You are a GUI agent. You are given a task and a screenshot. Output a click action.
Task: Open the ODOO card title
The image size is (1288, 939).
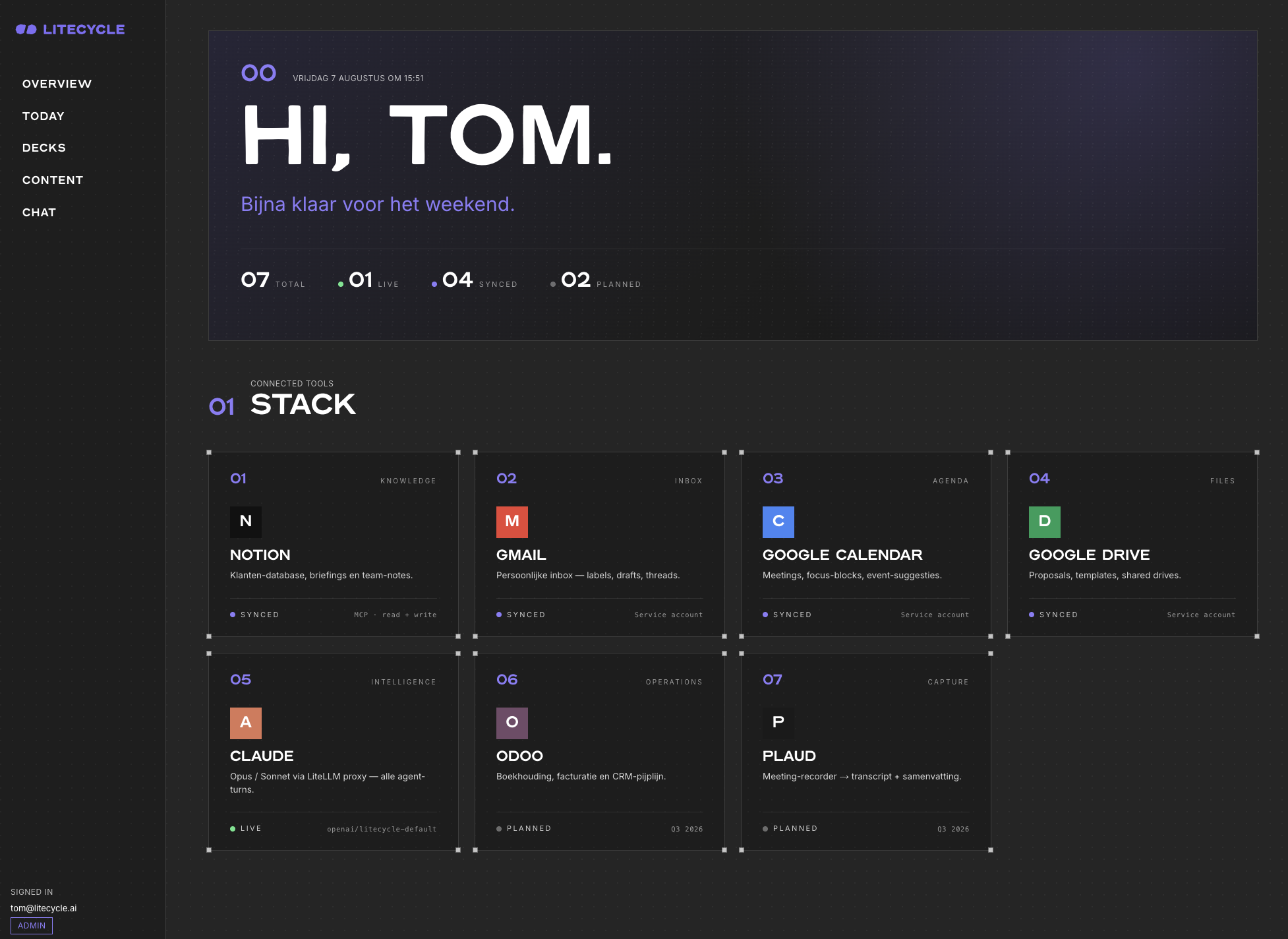(519, 756)
